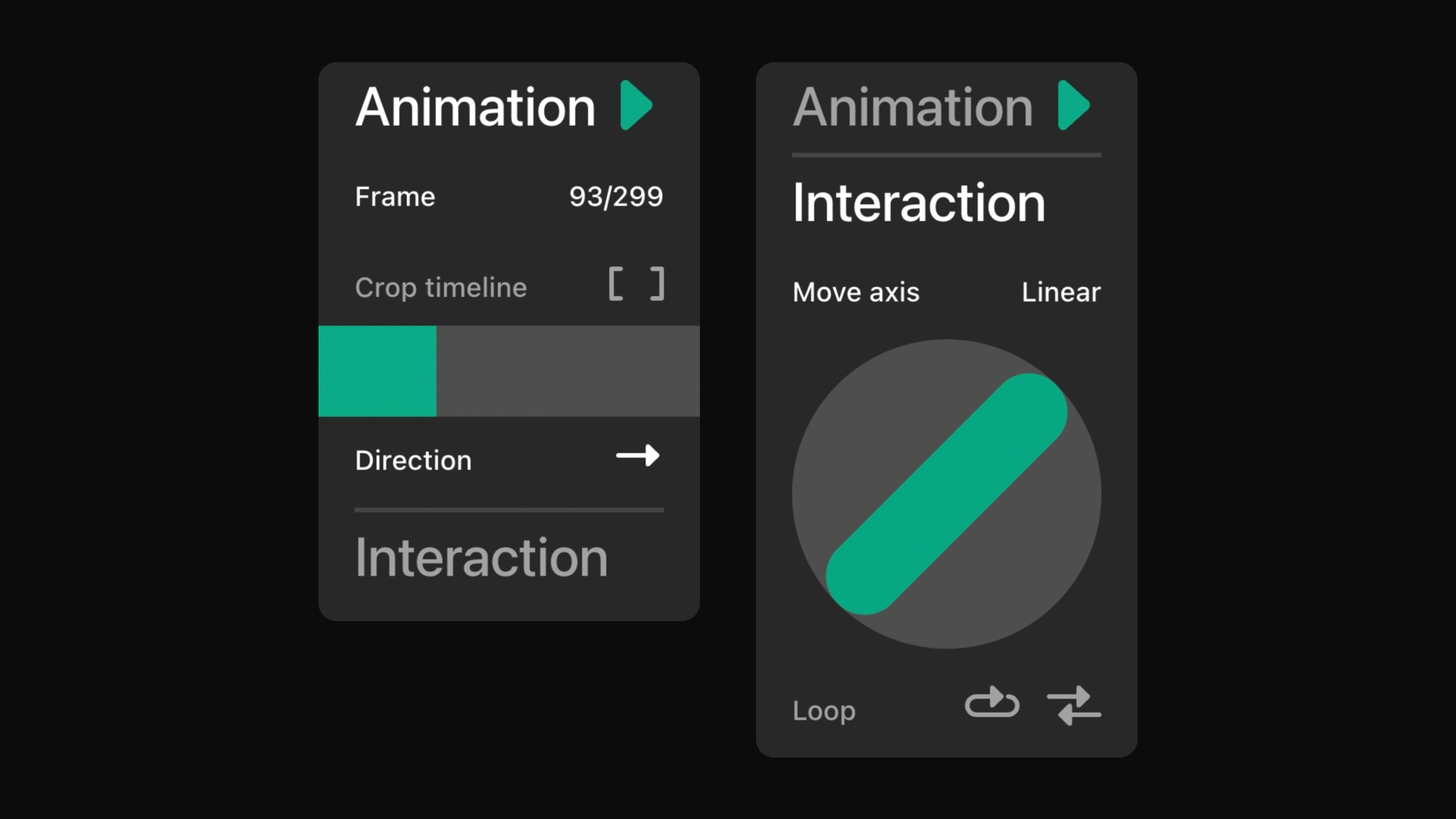The width and height of the screenshot is (1456, 819).
Task: Open the Animation section on left panel
Action: click(x=475, y=106)
